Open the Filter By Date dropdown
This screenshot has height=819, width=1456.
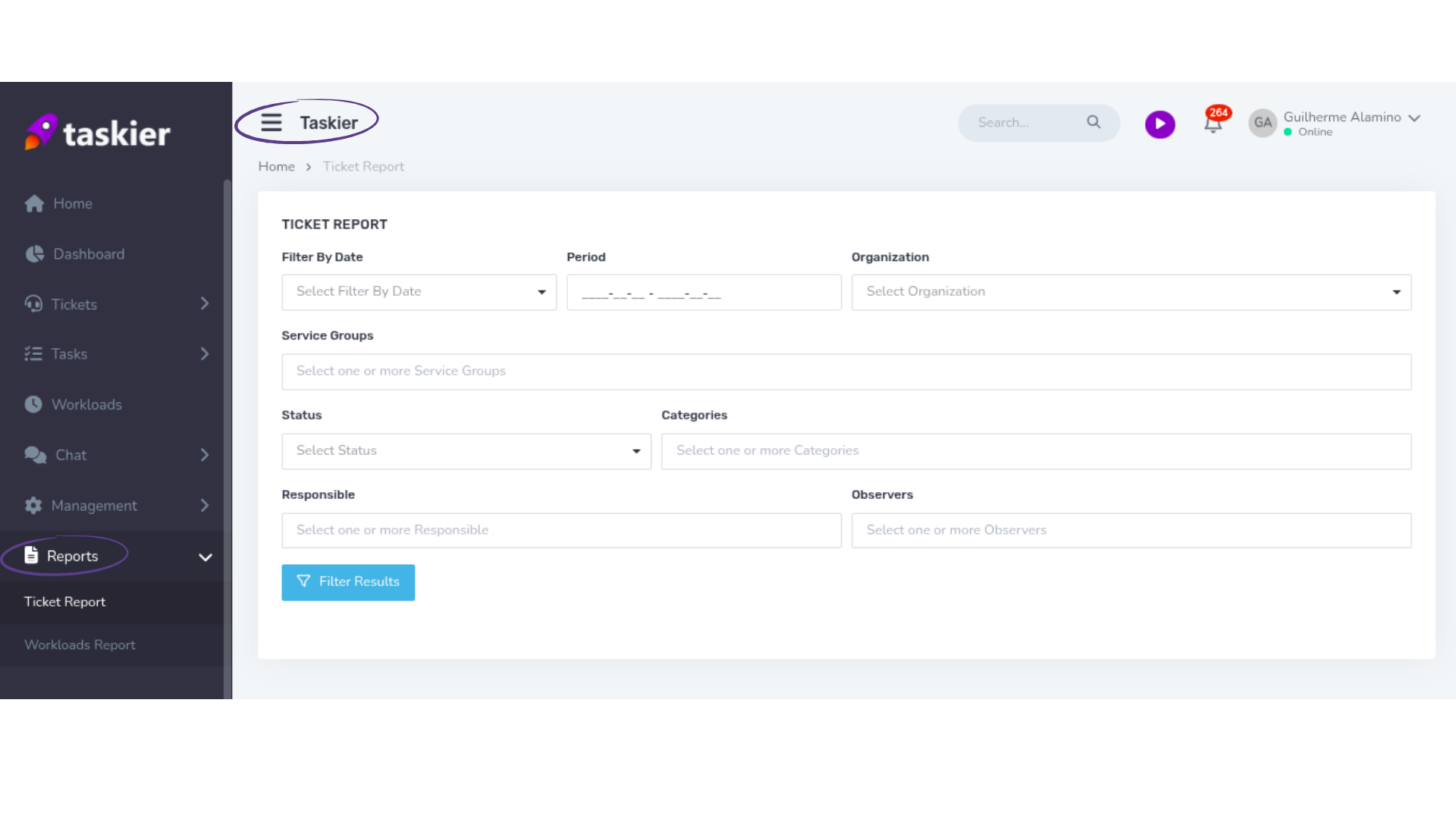419,292
